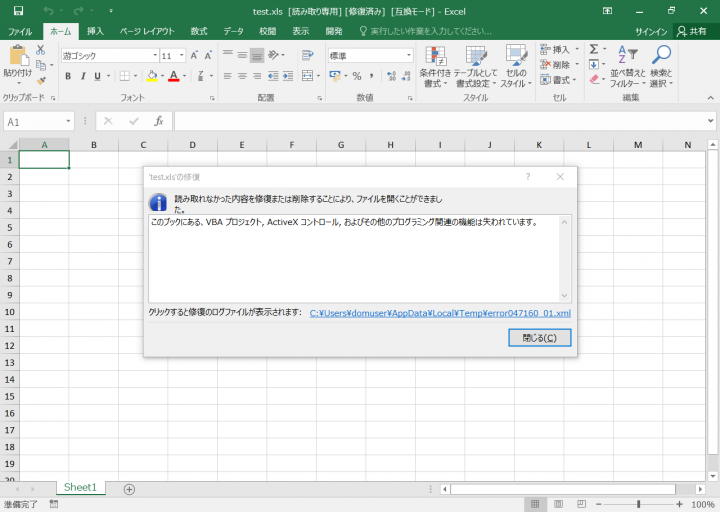Switch to 開発 ribbon tab

pyautogui.click(x=334, y=31)
